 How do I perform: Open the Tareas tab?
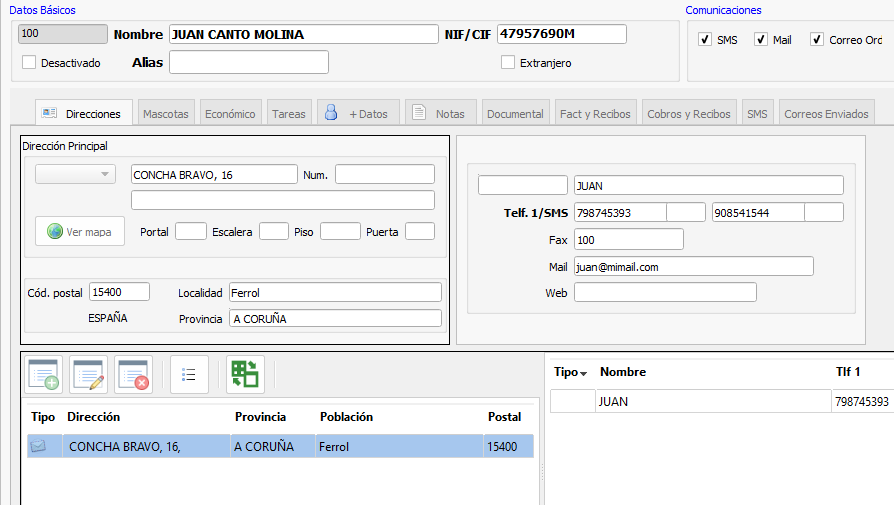(288, 113)
